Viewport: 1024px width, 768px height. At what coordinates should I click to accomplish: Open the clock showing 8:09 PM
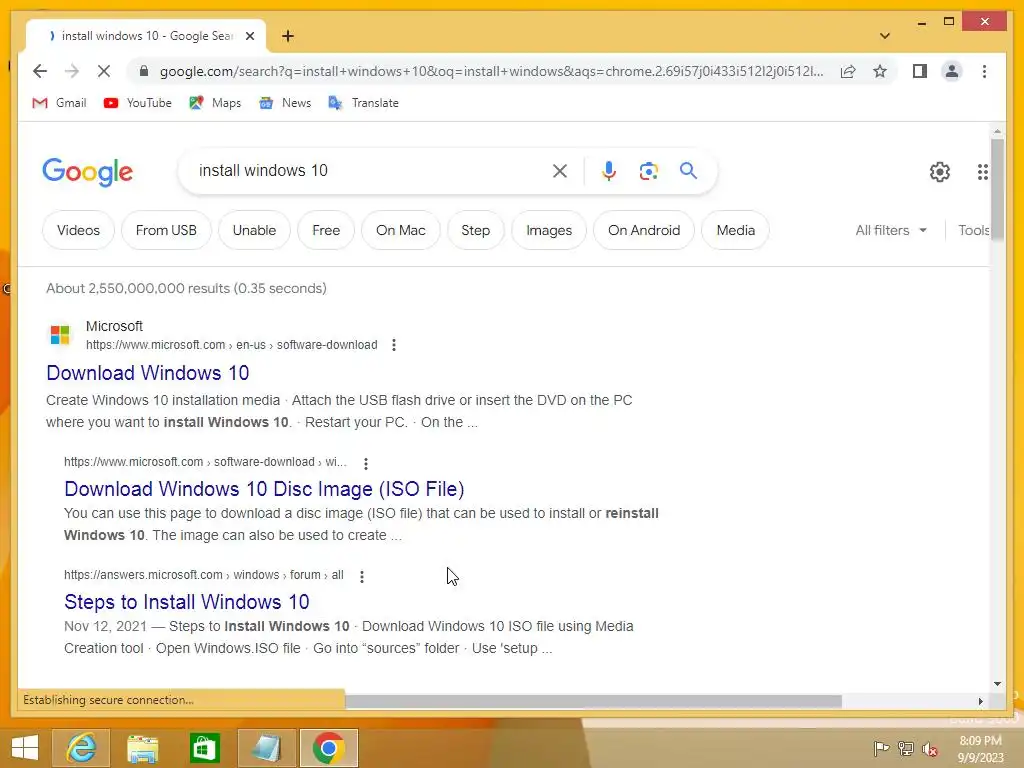coord(980,749)
